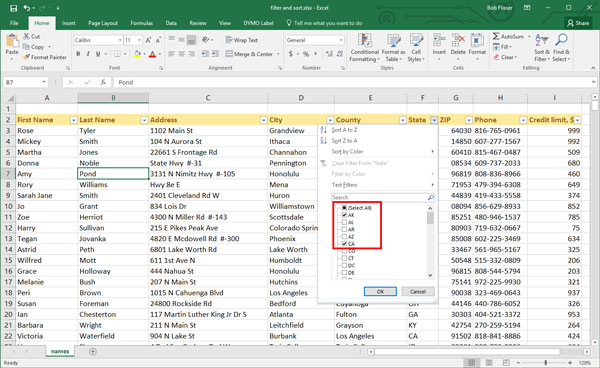
Task: Open the Last Name filter dropdown
Action: [x=144, y=120]
